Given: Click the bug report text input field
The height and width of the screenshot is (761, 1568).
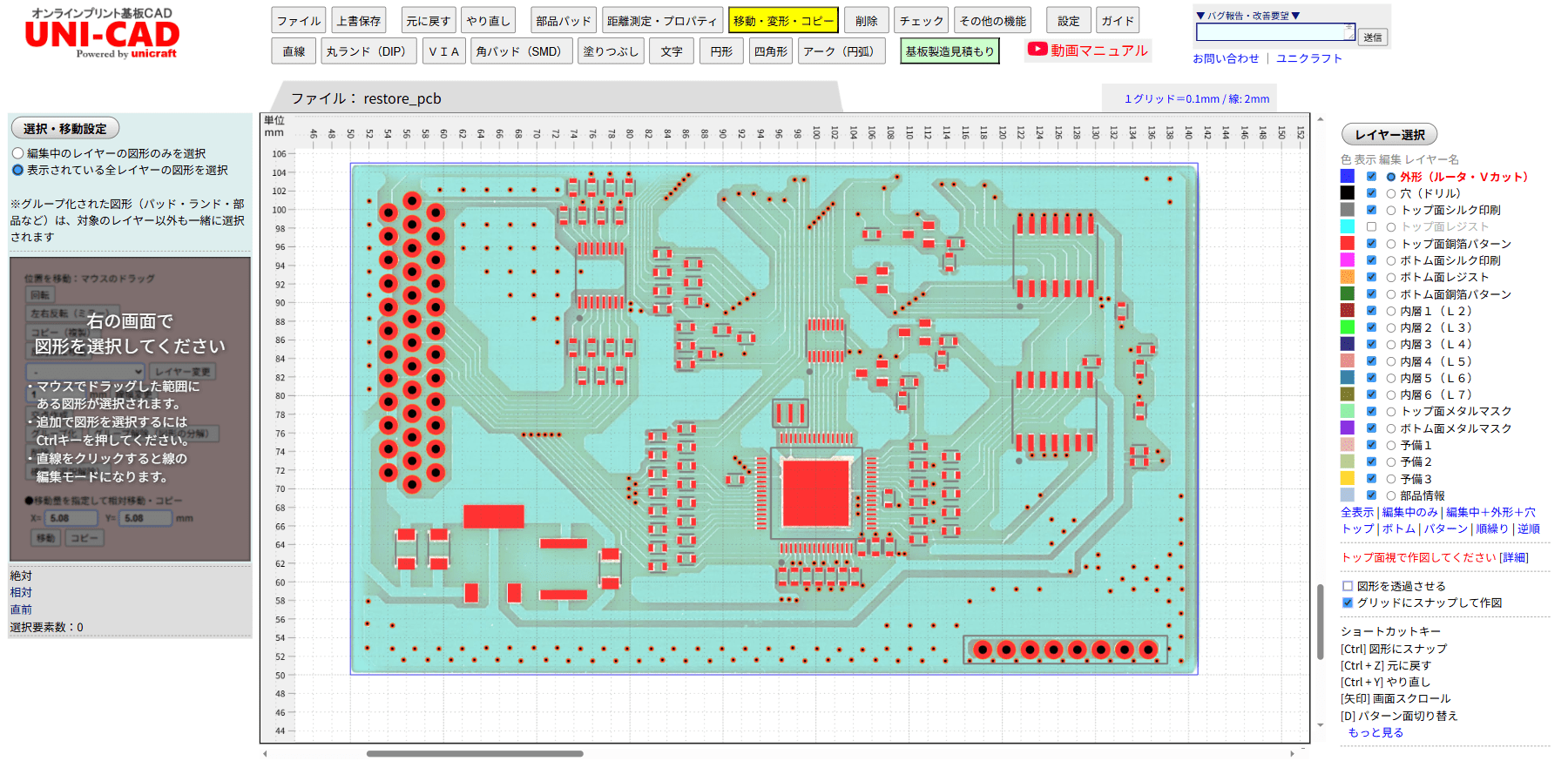Looking at the screenshot, I should point(1272,32).
